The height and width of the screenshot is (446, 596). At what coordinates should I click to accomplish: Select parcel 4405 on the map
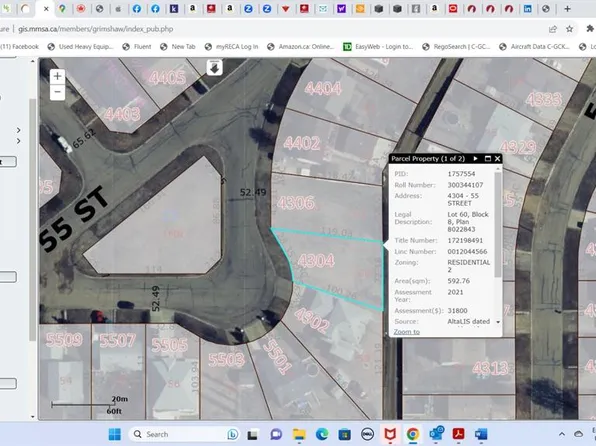tap(167, 78)
